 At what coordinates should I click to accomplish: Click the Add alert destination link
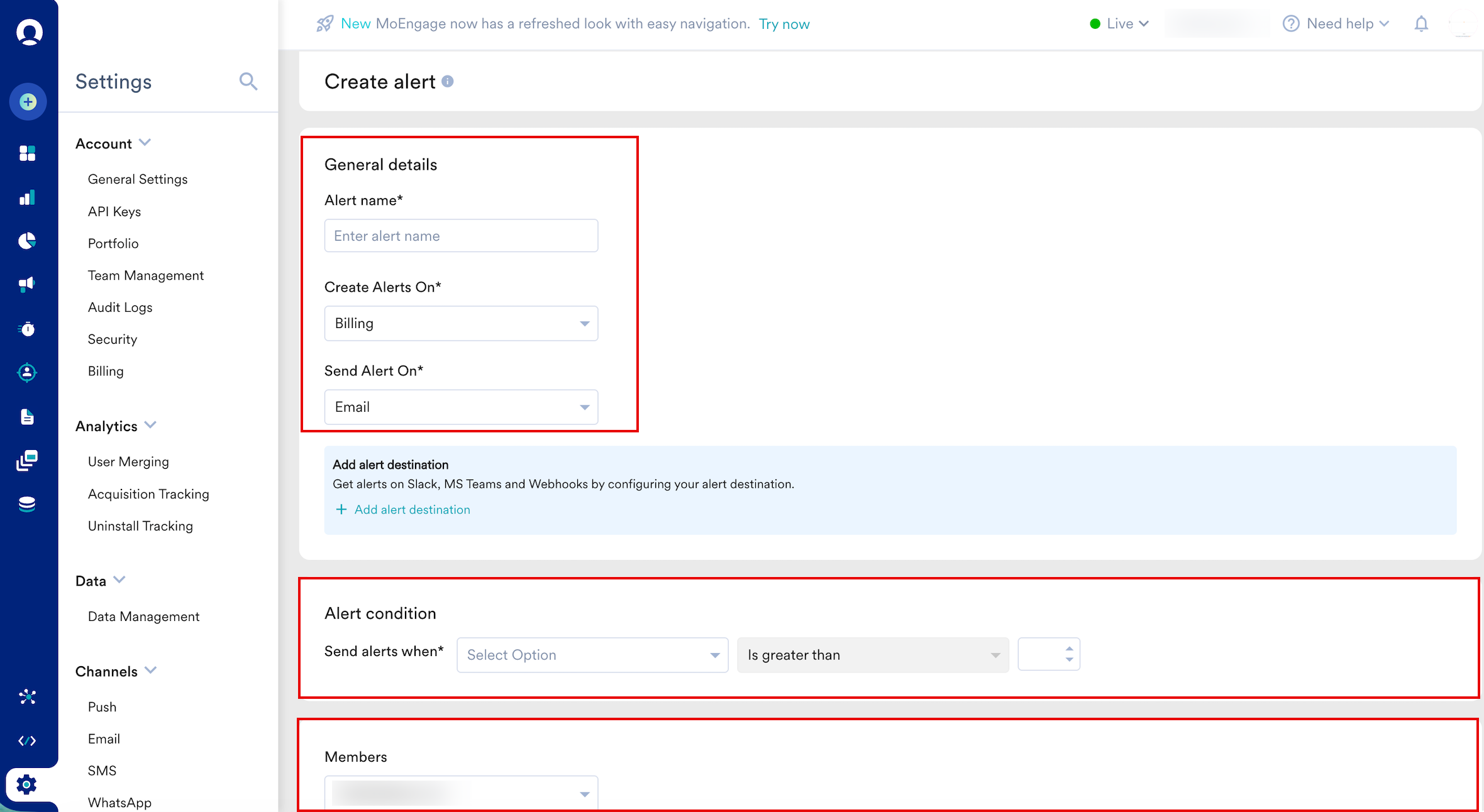(412, 510)
